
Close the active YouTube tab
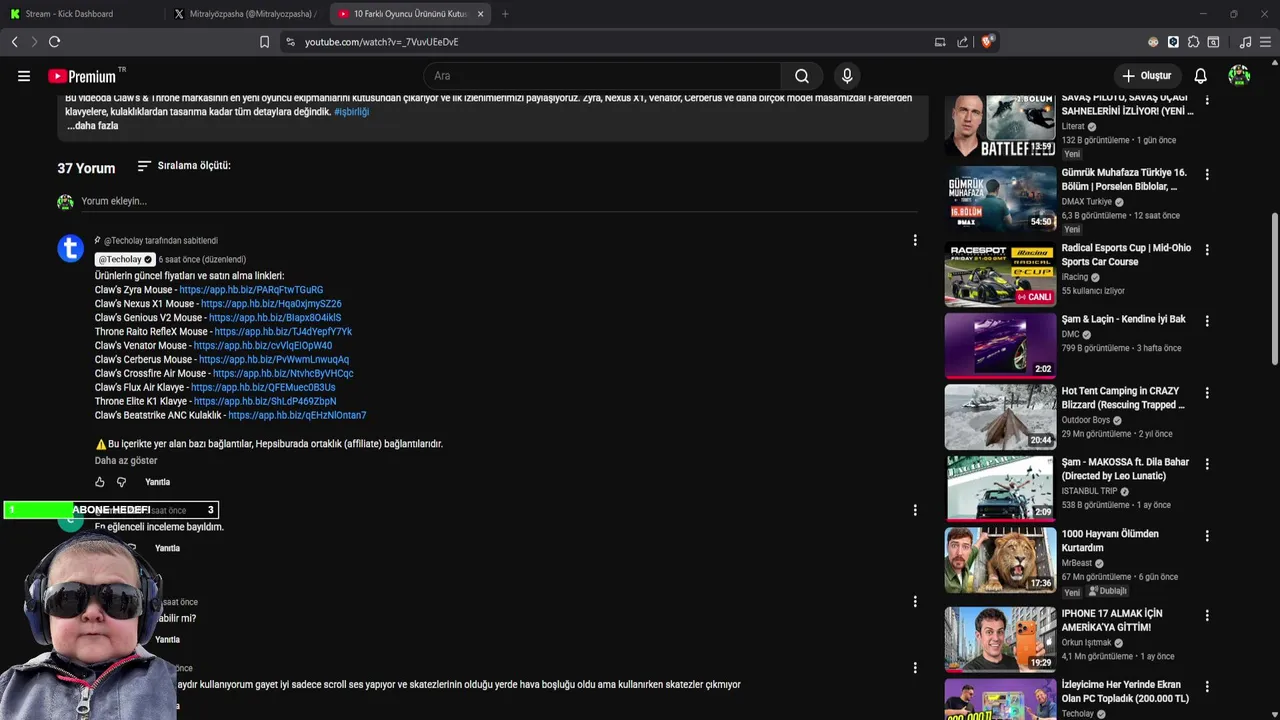(x=481, y=14)
